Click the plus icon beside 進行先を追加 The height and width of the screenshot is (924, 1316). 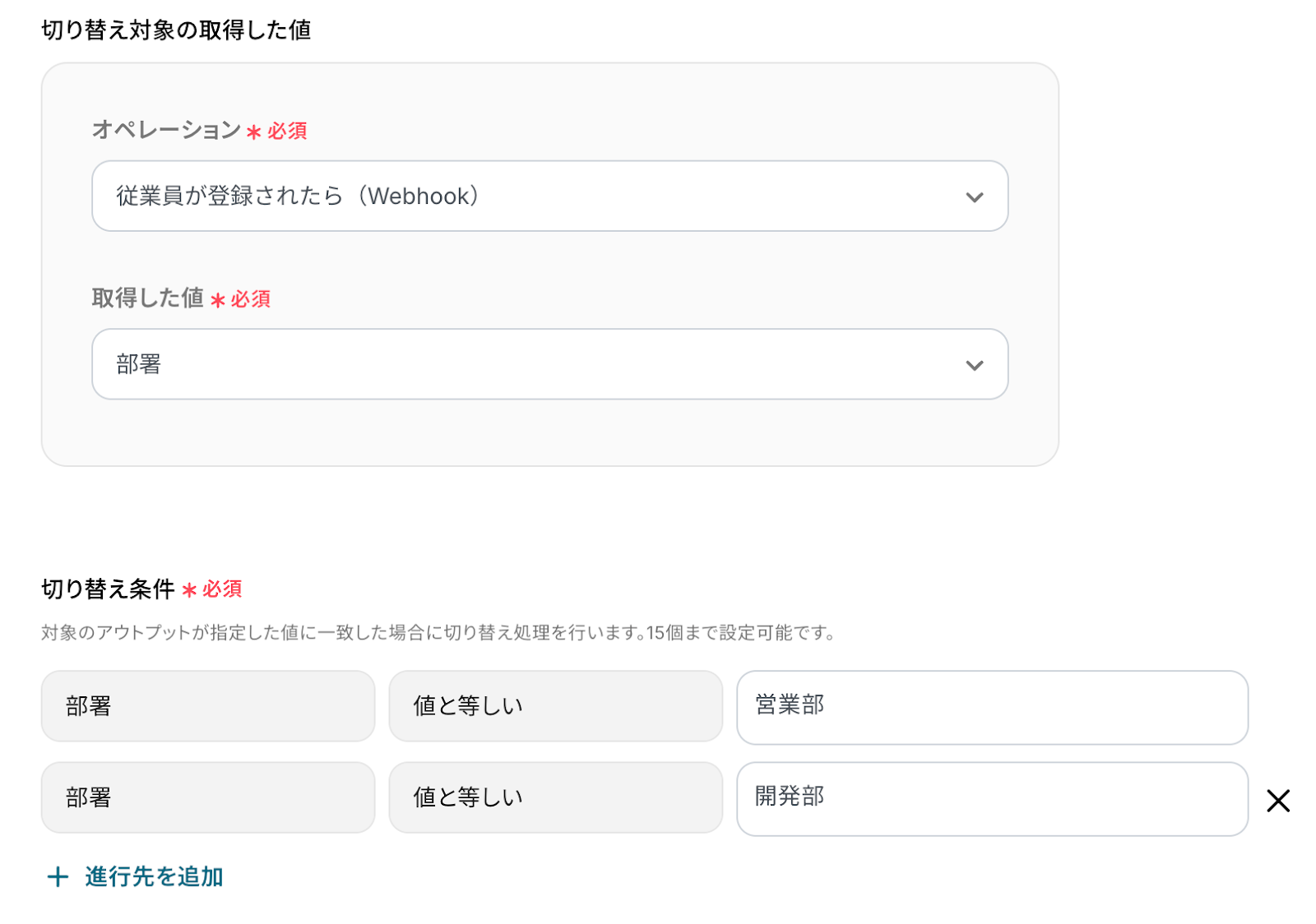click(x=58, y=876)
